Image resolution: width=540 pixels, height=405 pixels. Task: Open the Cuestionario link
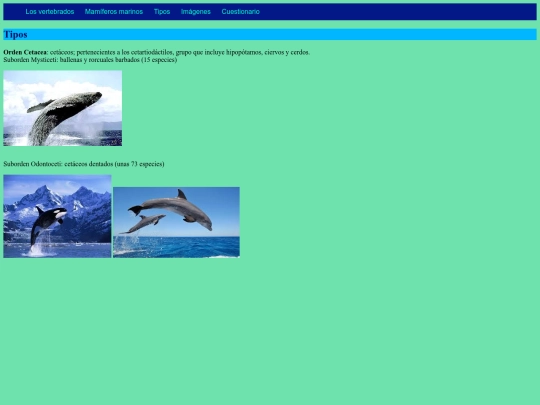240,12
